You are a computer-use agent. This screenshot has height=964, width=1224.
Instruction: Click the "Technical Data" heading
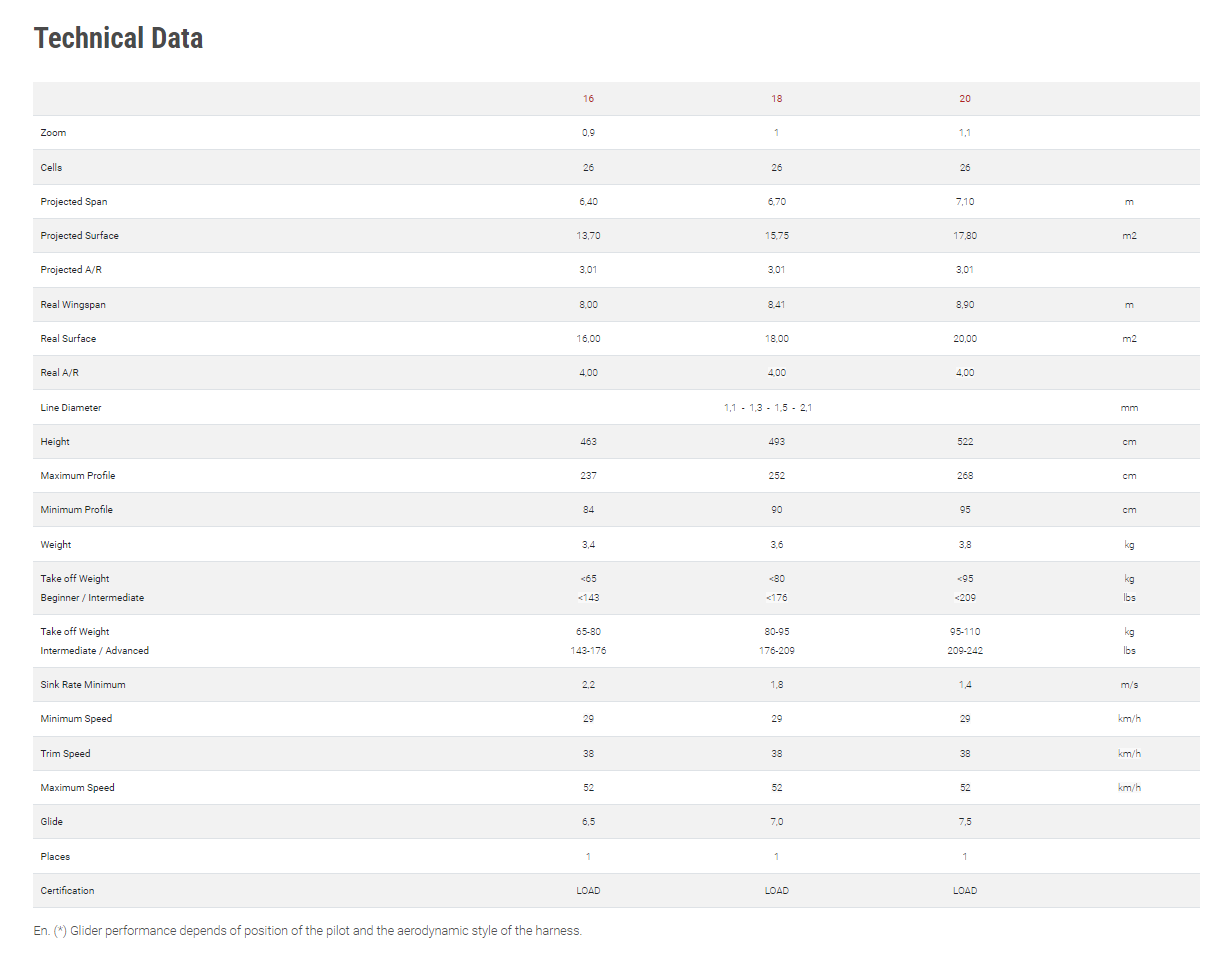(x=118, y=38)
